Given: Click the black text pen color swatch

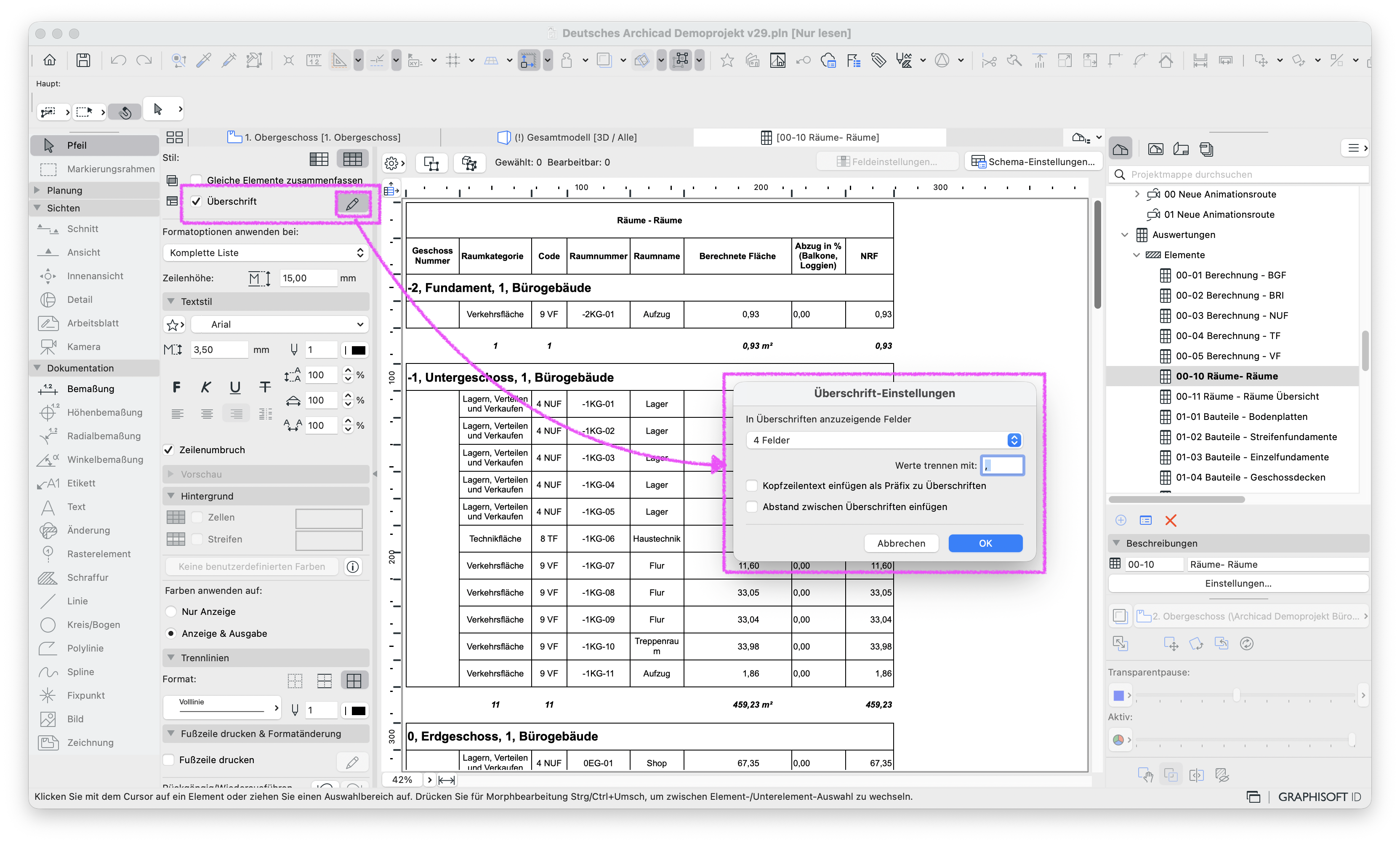Looking at the screenshot, I should click(x=359, y=350).
